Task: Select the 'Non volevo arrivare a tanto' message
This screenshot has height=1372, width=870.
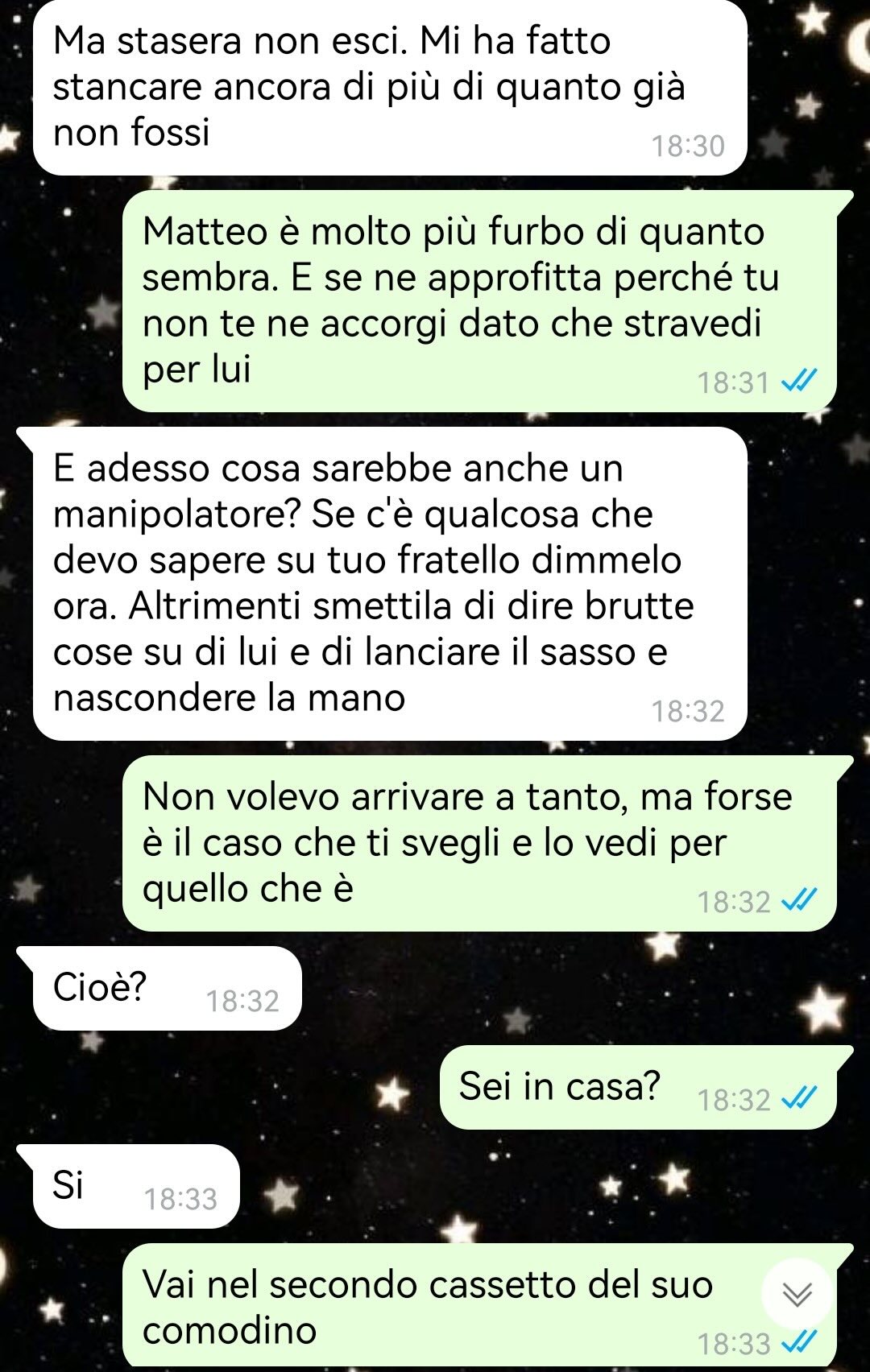Action: [480, 843]
